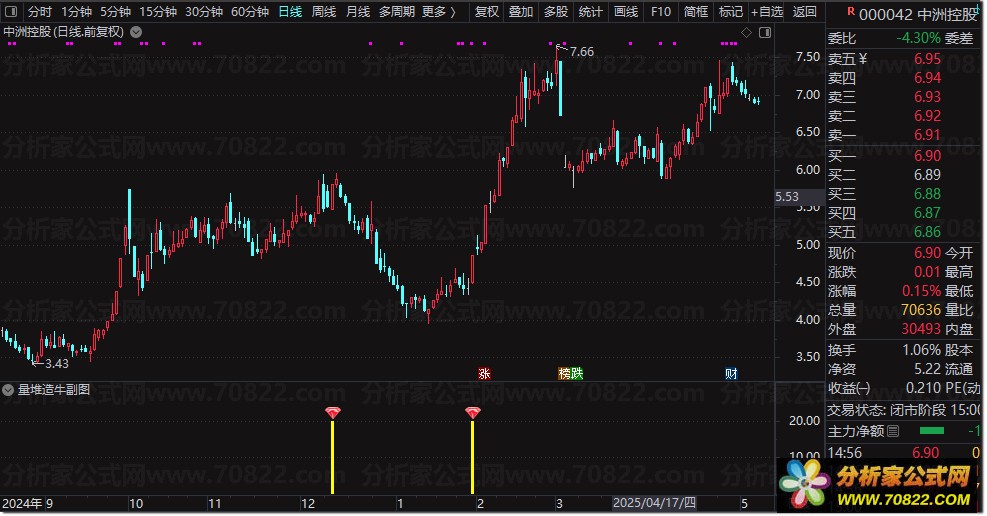The width and height of the screenshot is (987, 516).
Task: Click the 涨幅 0.15% value
Action: click(922, 291)
